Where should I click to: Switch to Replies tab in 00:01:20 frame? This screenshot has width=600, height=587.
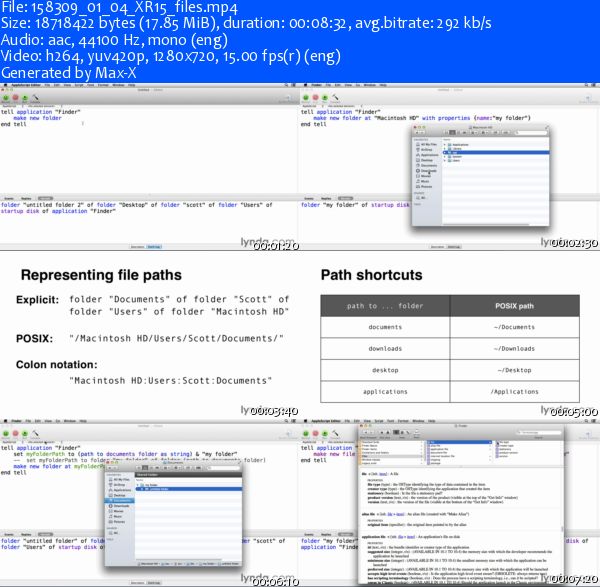[26, 198]
